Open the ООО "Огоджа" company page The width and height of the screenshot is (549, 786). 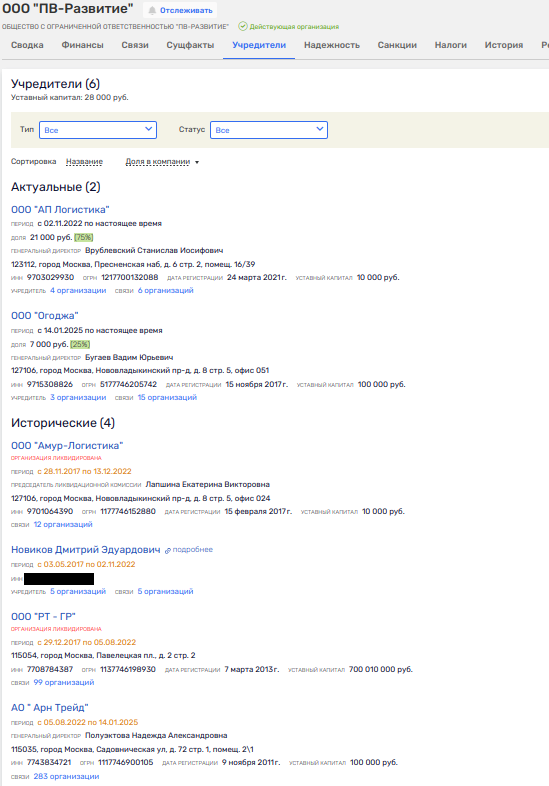point(45,316)
